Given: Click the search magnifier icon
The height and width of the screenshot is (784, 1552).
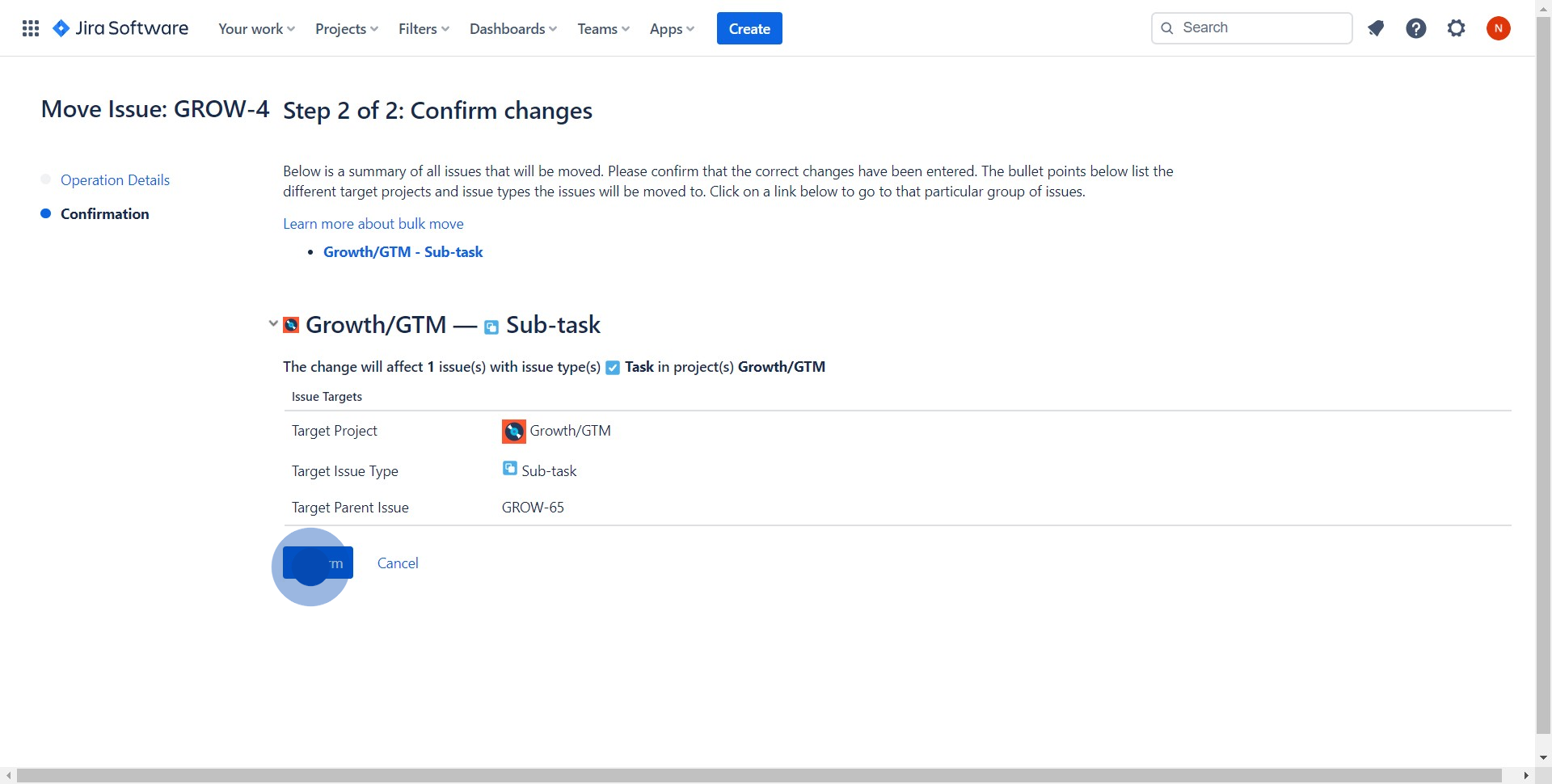Looking at the screenshot, I should point(1167,28).
